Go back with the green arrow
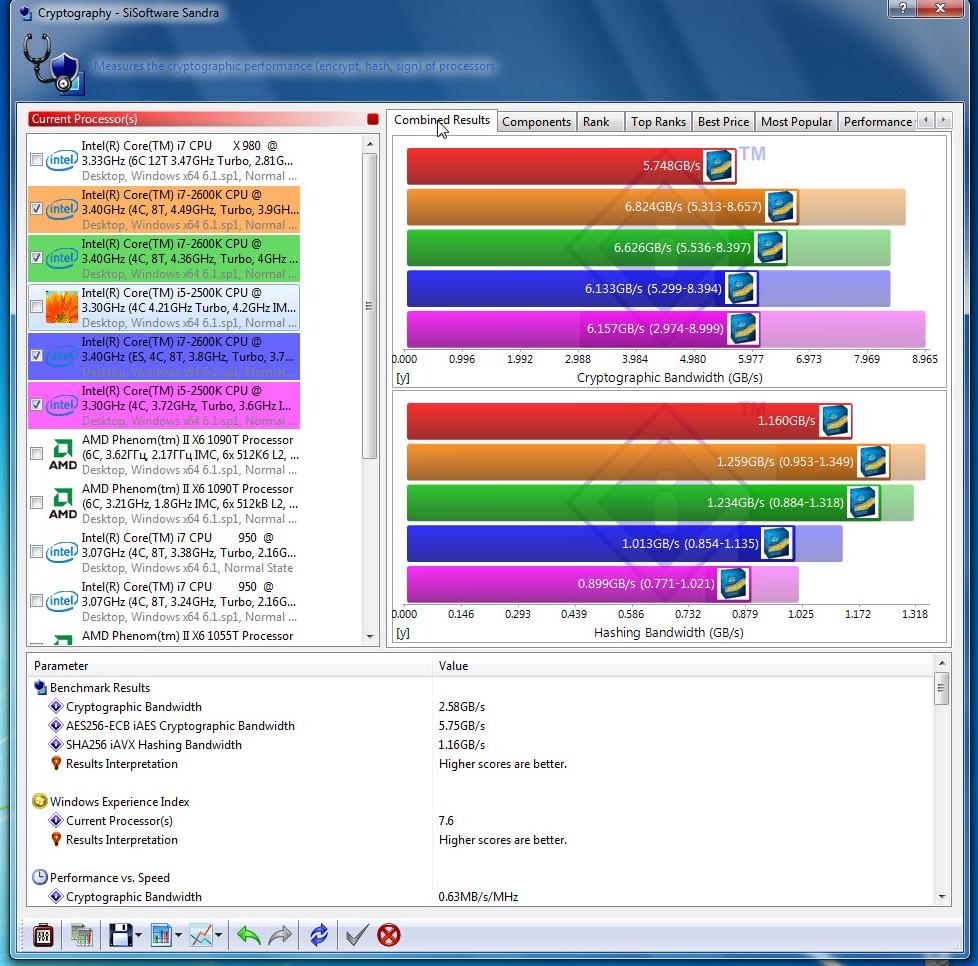The width and height of the screenshot is (978, 966). click(249, 935)
